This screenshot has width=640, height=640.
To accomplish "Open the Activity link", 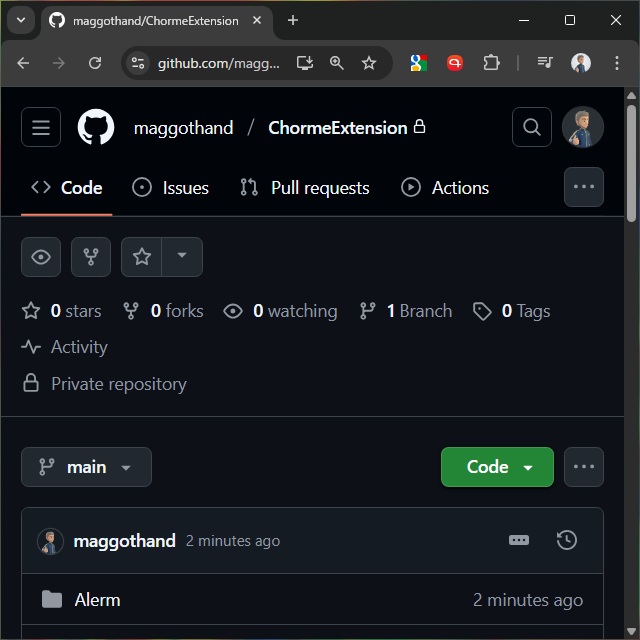I will pyautogui.click(x=78, y=347).
